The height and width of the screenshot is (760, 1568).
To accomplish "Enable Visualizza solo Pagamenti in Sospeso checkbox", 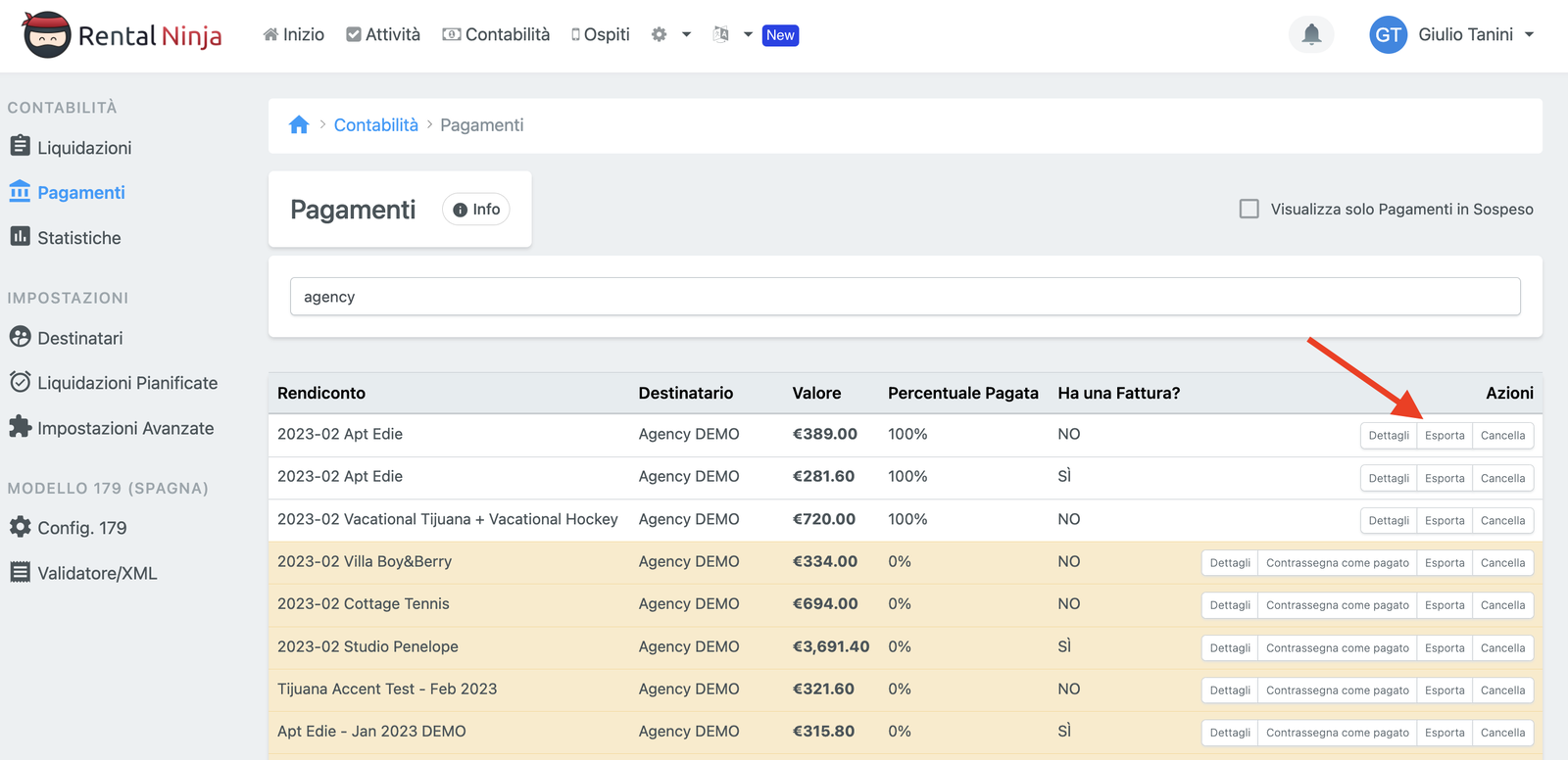I will (x=1249, y=209).
